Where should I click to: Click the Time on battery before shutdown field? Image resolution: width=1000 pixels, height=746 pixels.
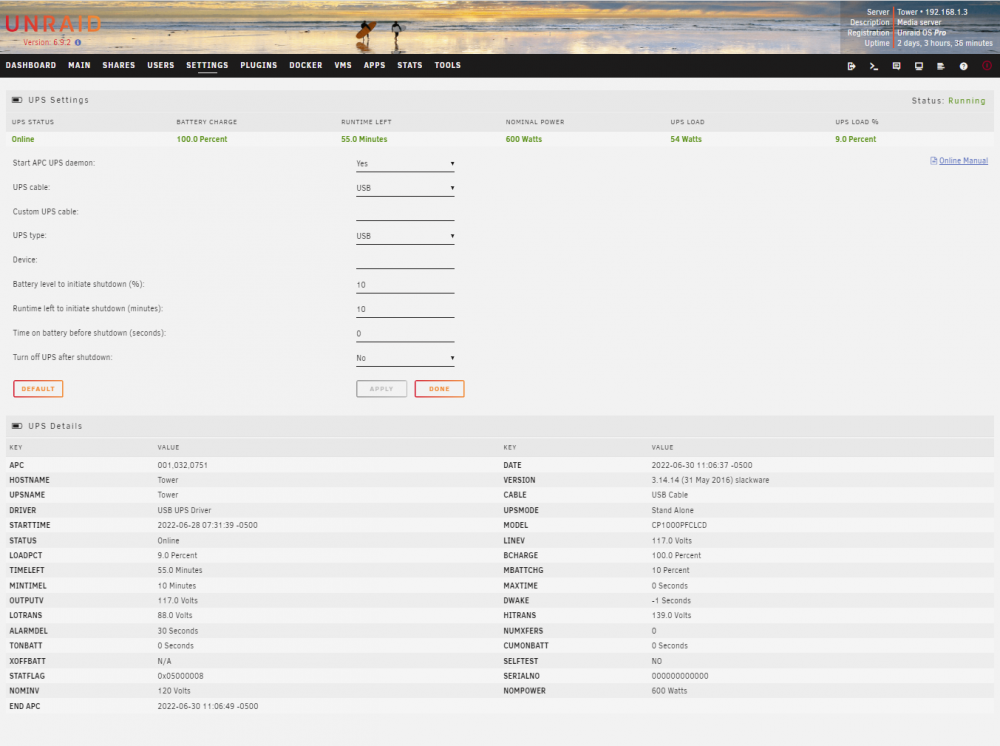[x=405, y=333]
